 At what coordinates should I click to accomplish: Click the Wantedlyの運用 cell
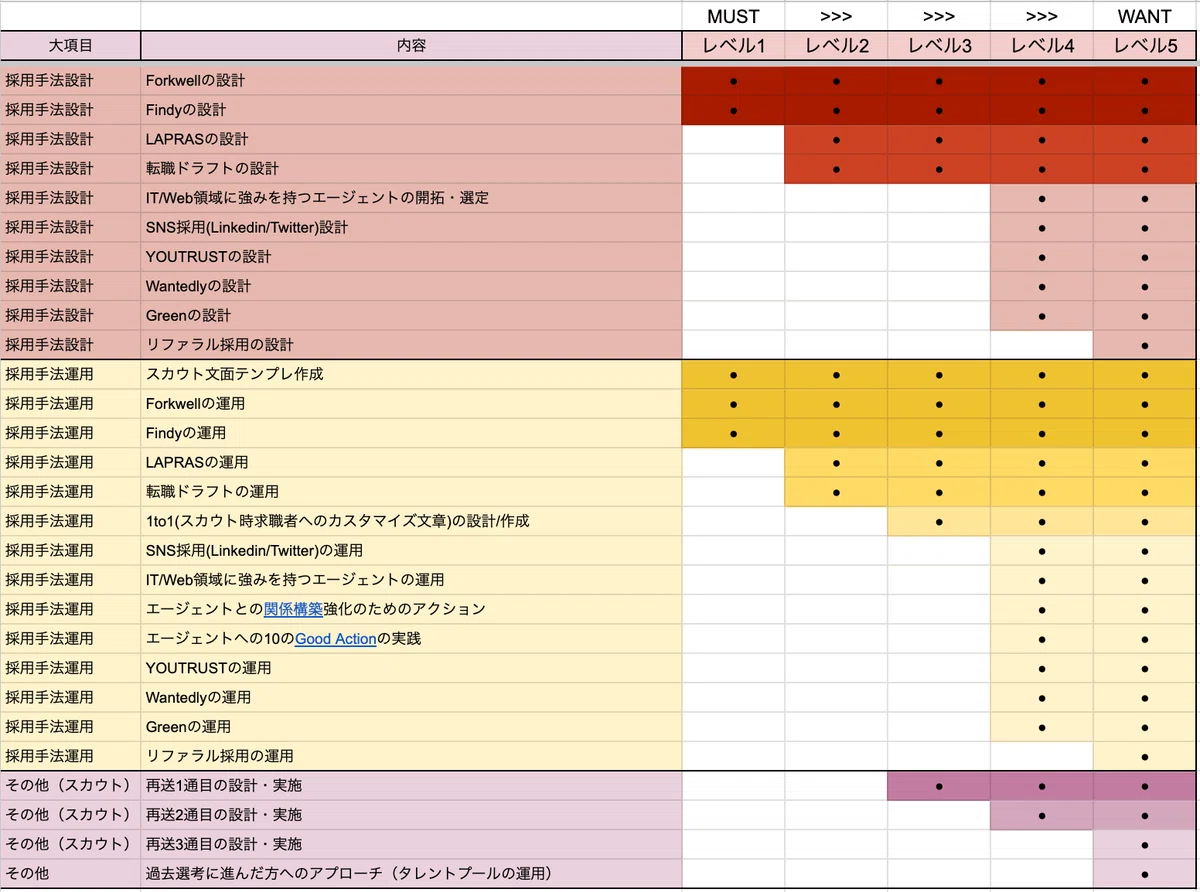point(411,697)
